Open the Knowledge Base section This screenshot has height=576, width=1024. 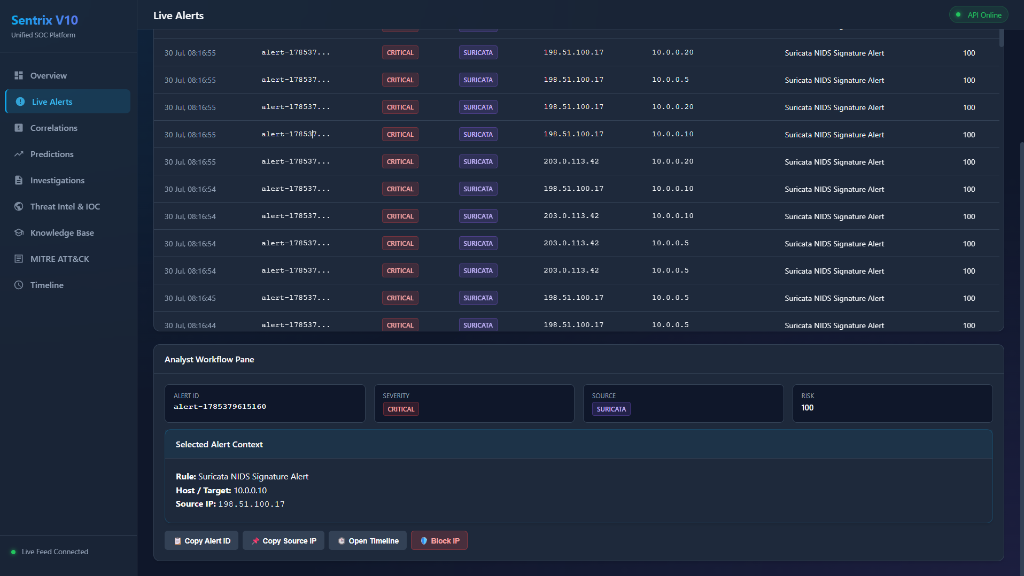click(67, 232)
